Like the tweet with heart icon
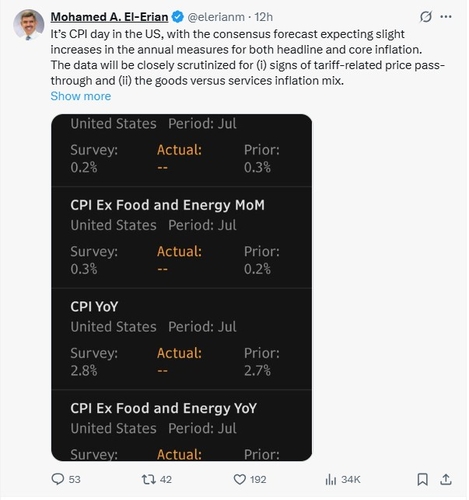Screen dimensions: 469x500 239,479
